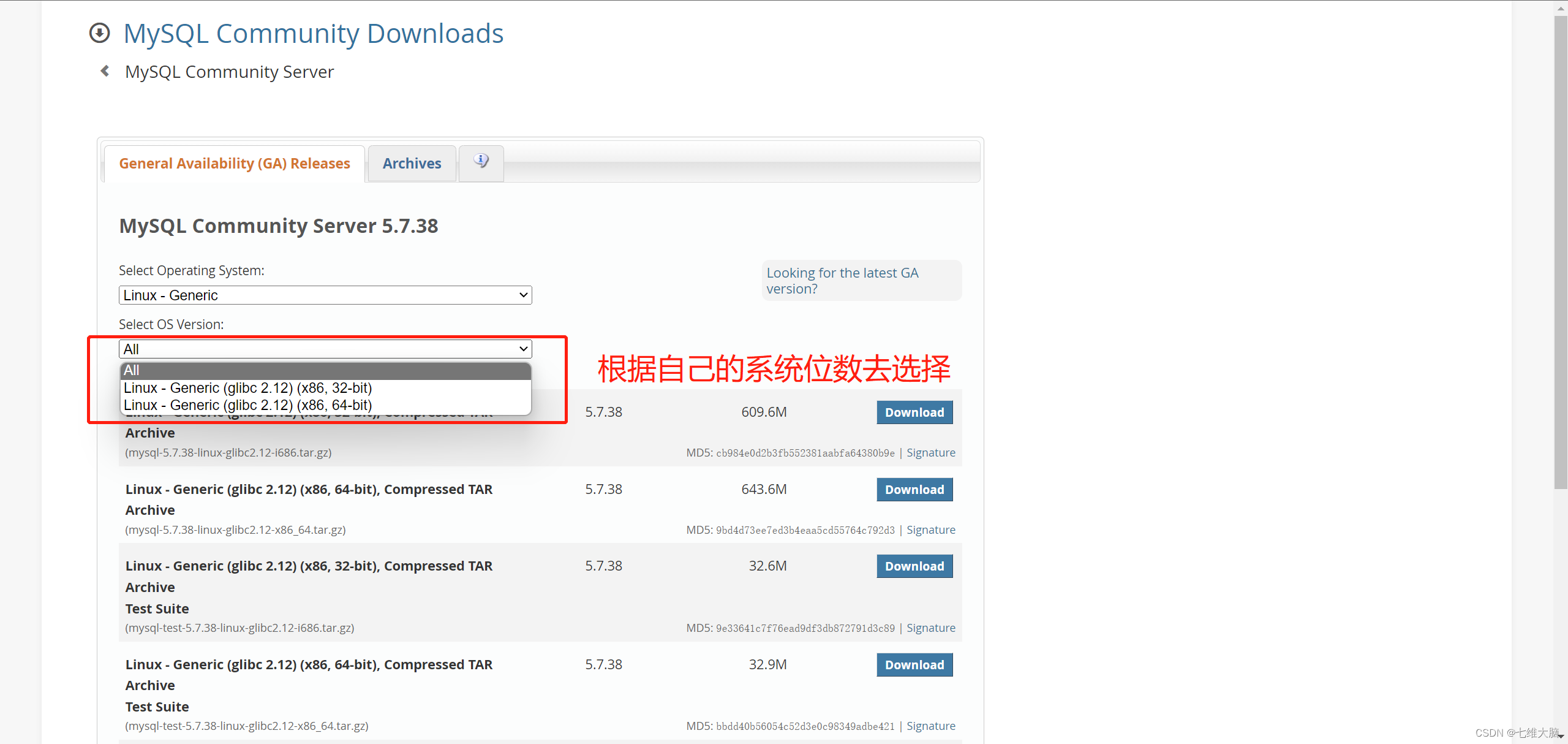Download the 643.6M 64-bit TAR archive
1568x744 pixels.
coord(914,490)
